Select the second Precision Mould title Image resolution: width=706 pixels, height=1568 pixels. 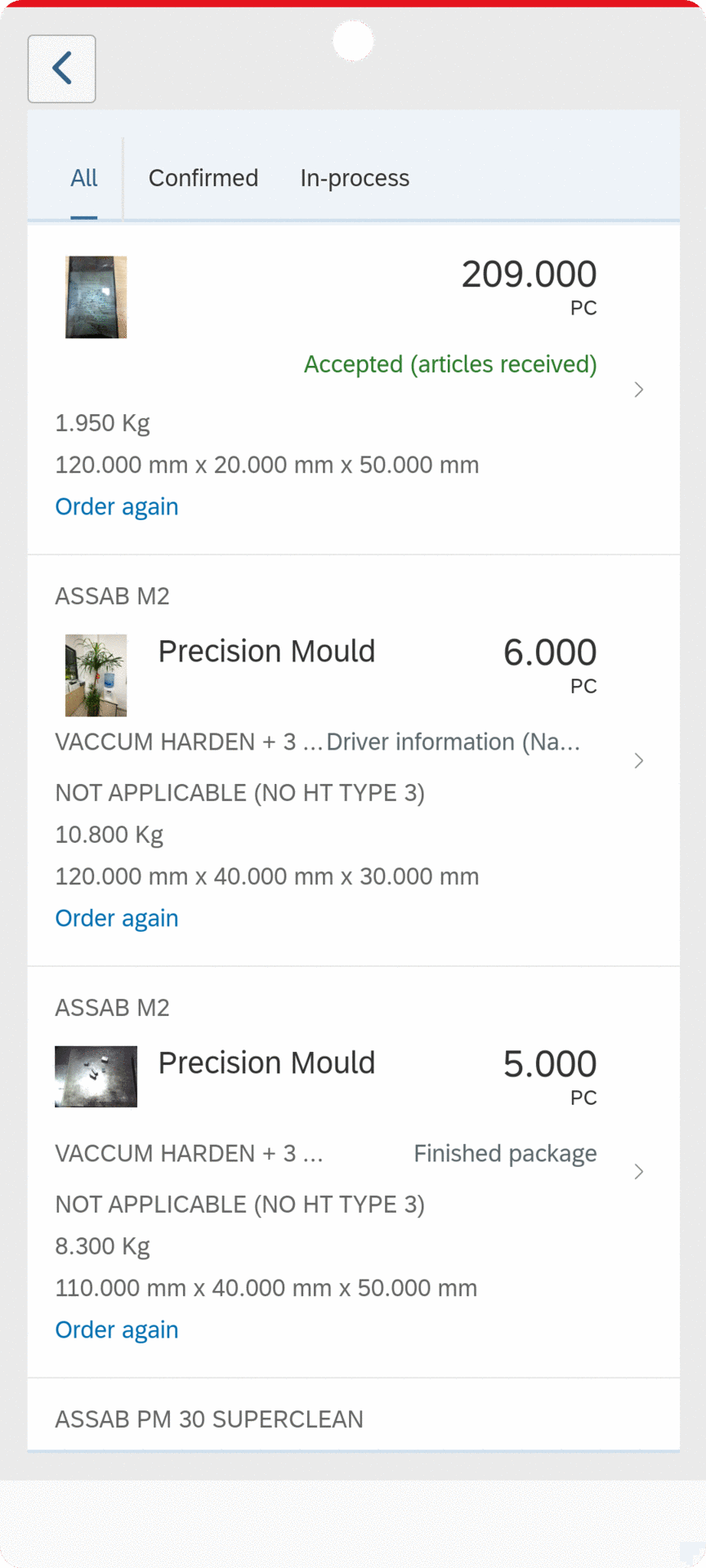click(x=266, y=1063)
